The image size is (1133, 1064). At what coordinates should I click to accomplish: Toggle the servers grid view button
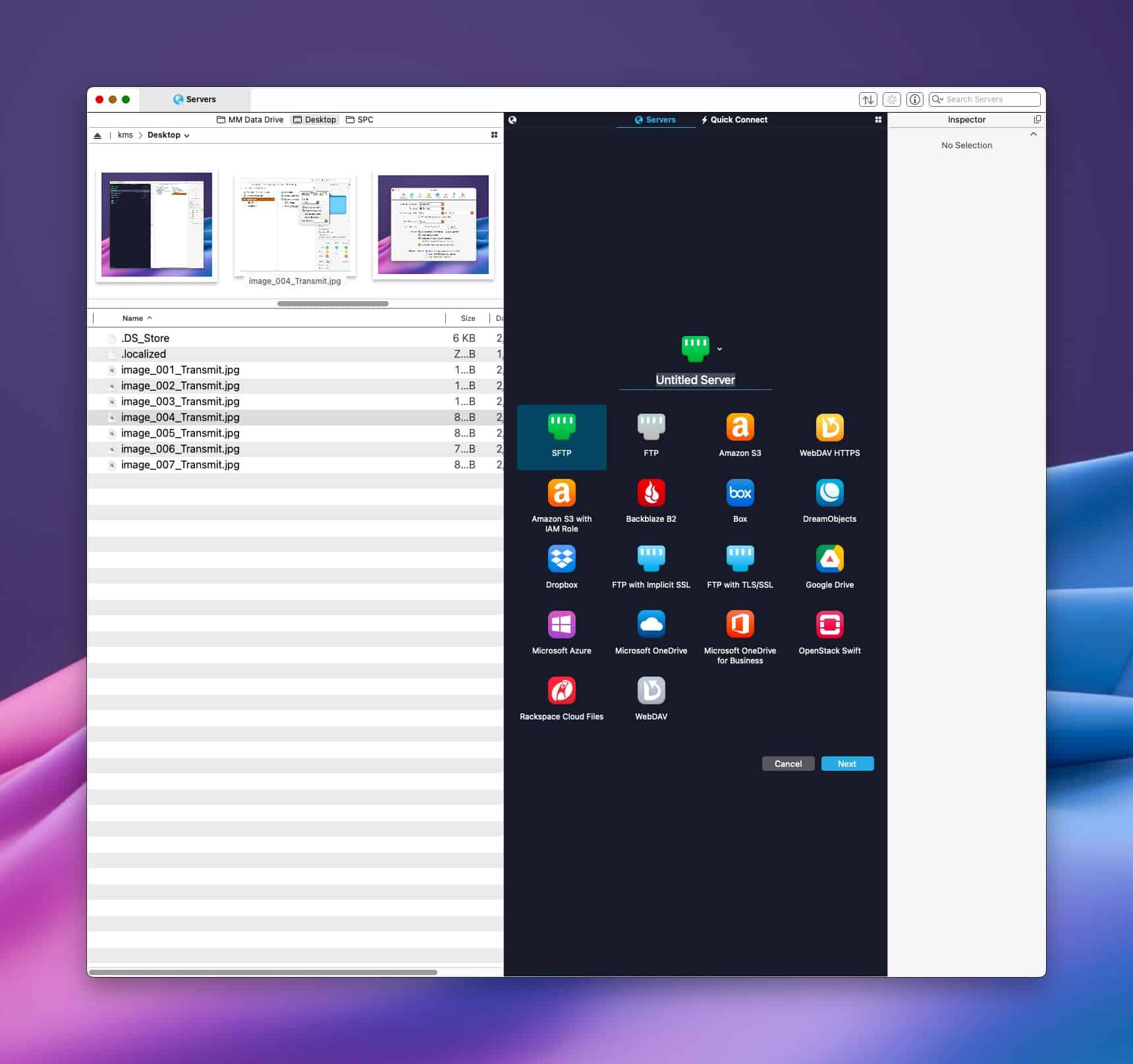click(878, 120)
